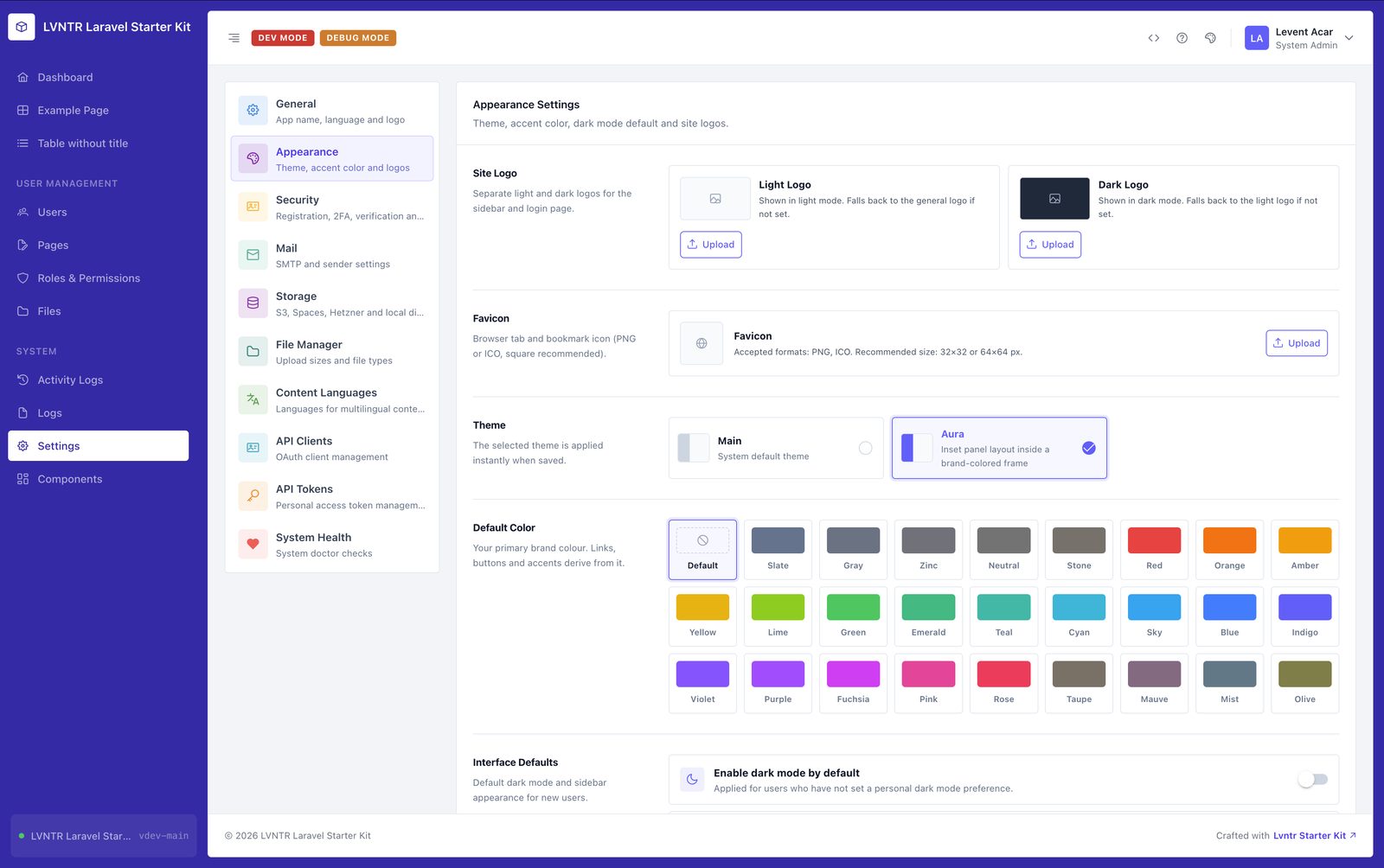The width and height of the screenshot is (1384, 868).
Task: Open Roles & Permissions sidebar item
Action: (99, 278)
